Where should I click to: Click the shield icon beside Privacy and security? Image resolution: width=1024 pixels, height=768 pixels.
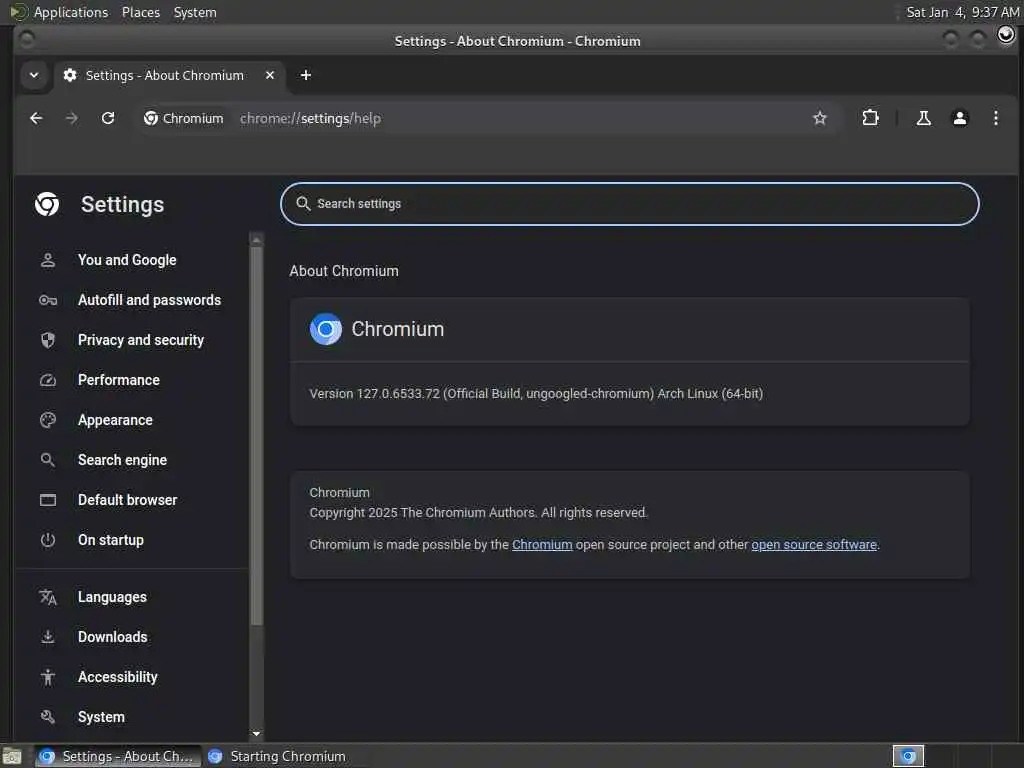tap(48, 340)
